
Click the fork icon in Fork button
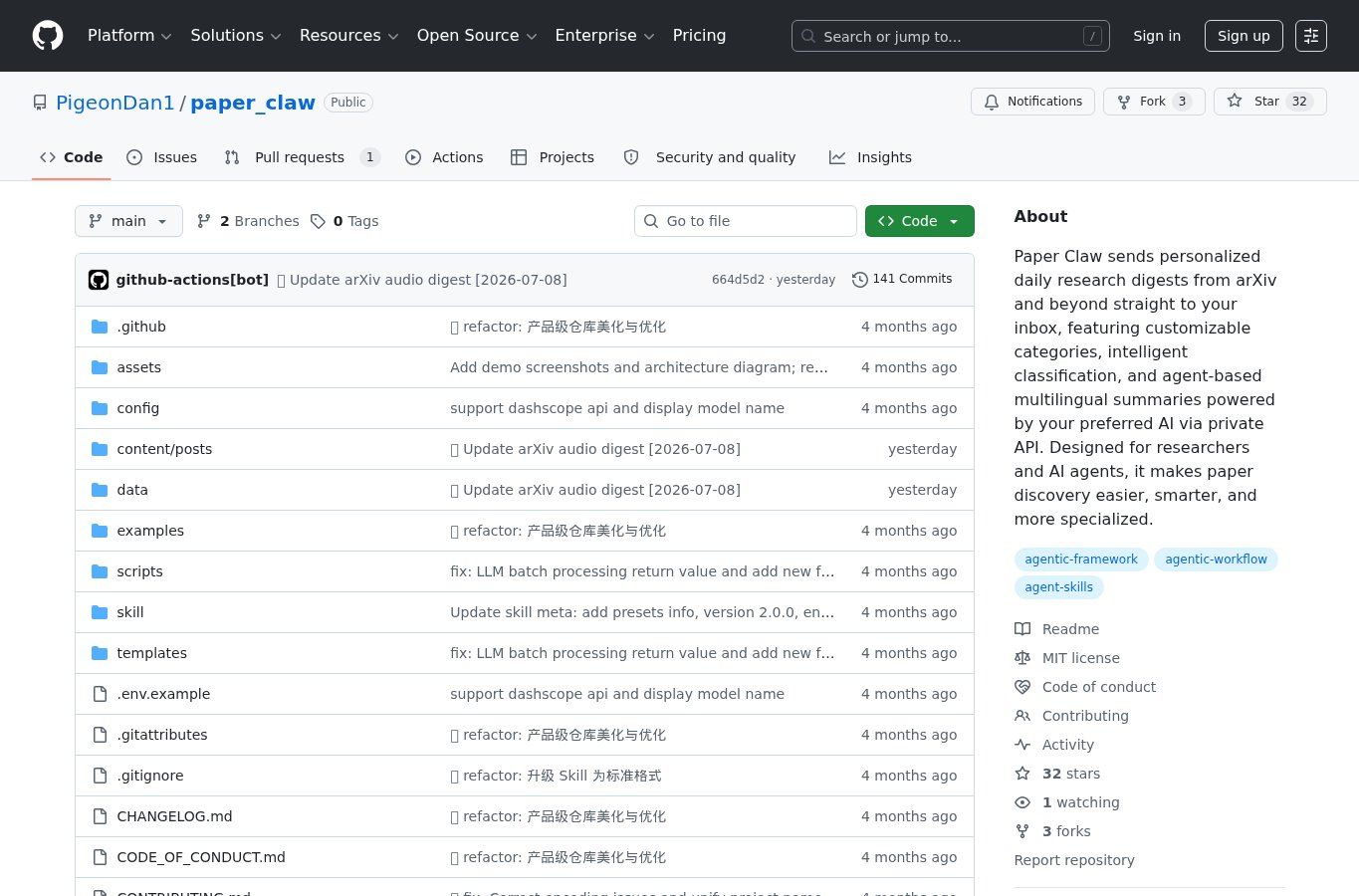(1124, 102)
